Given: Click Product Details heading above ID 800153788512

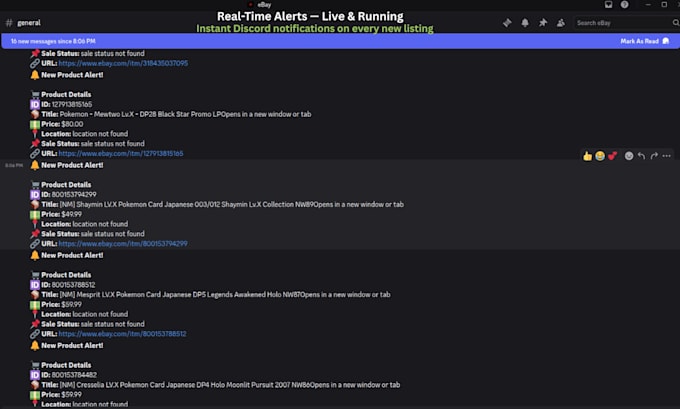Looking at the screenshot, I should [66, 275].
